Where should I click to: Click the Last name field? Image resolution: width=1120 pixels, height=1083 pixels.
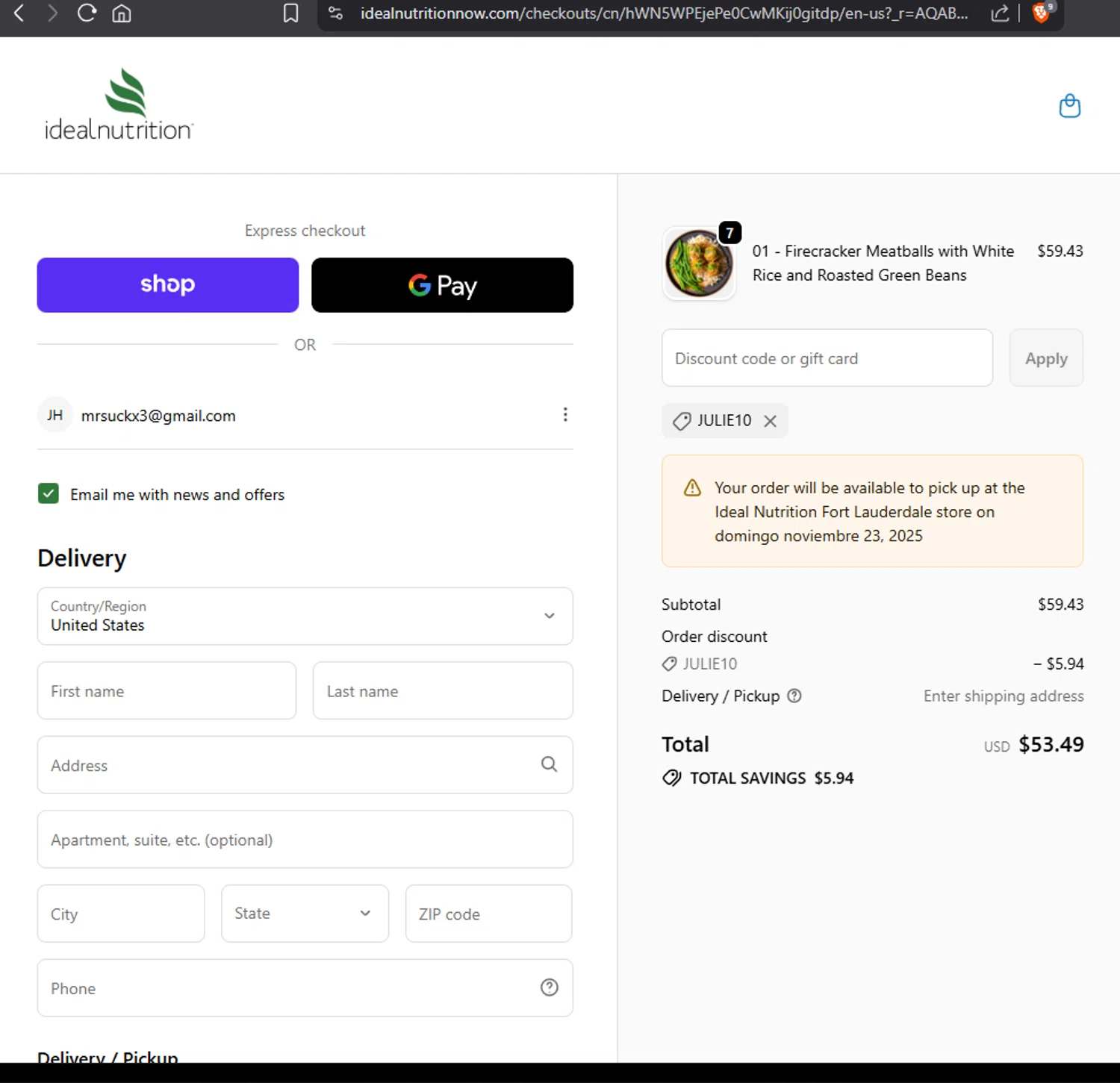pos(443,690)
